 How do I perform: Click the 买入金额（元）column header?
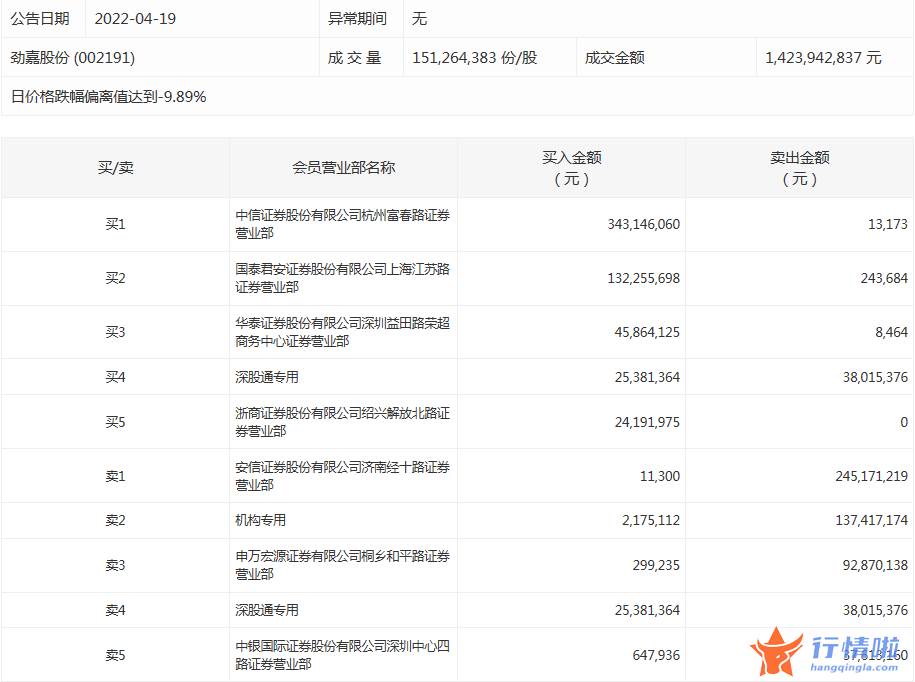(x=571, y=168)
